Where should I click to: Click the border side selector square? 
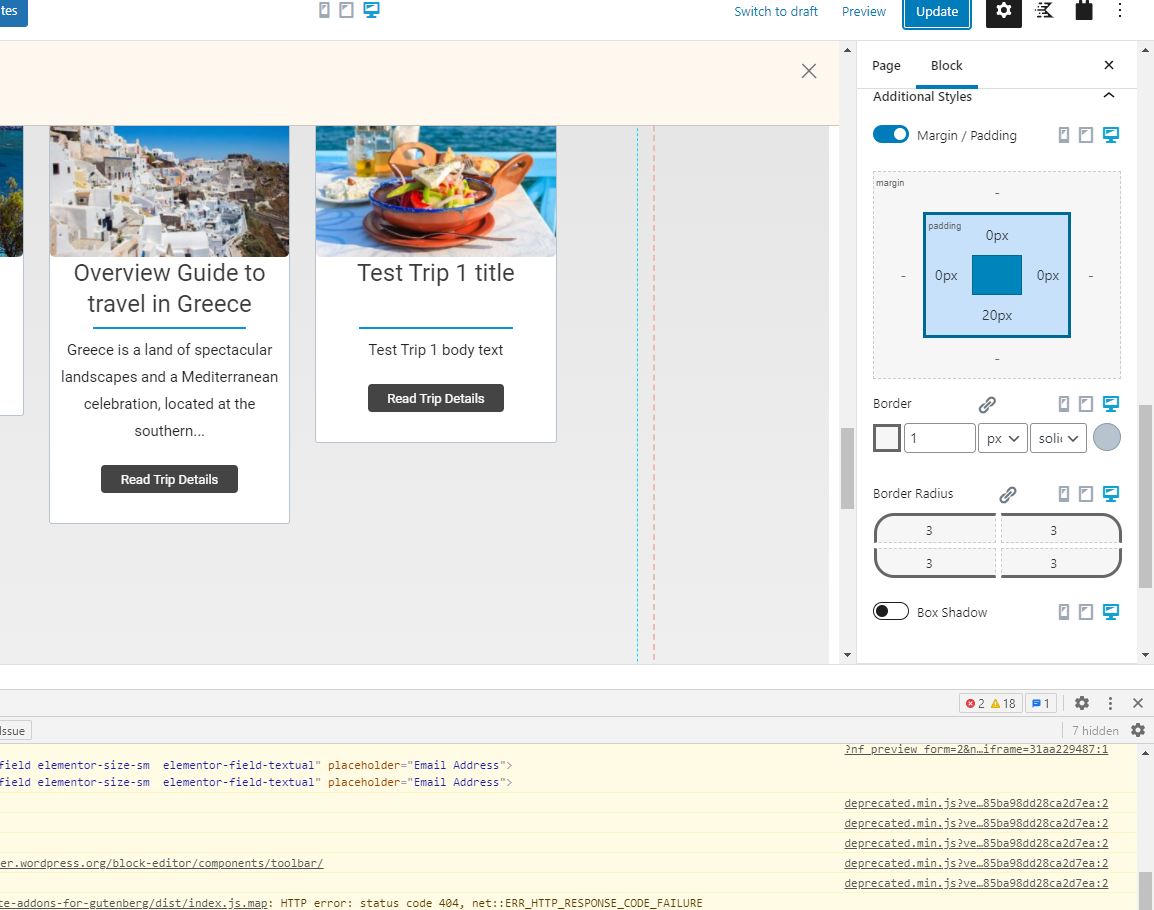(887, 438)
